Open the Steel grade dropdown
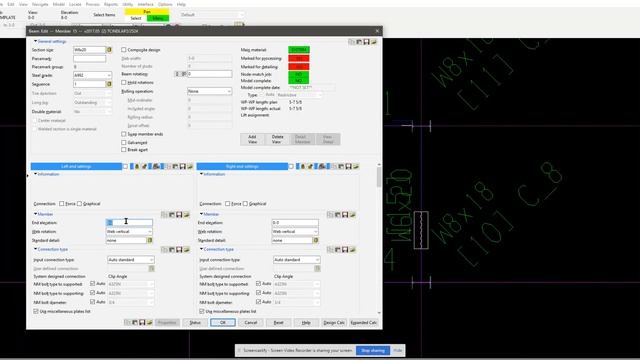 click(x=92, y=76)
